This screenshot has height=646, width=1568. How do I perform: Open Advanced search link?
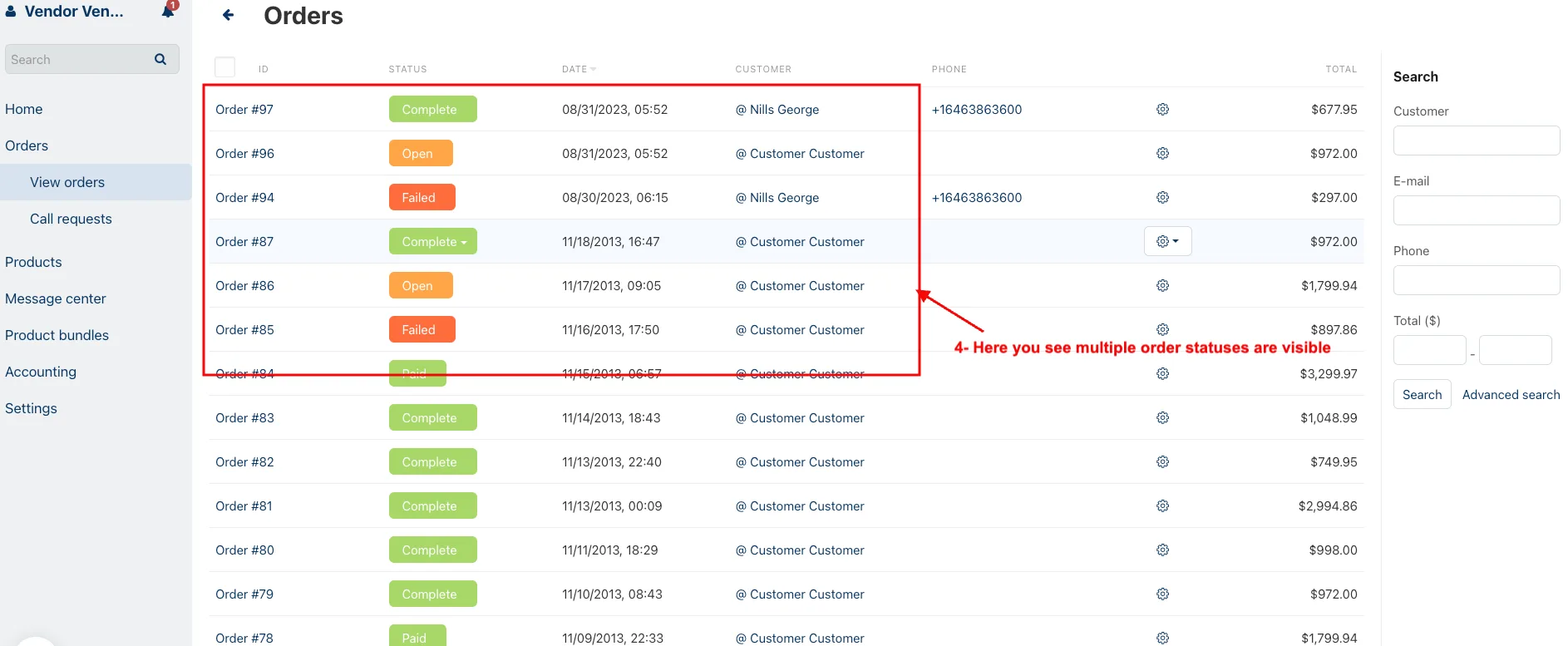[1511, 394]
